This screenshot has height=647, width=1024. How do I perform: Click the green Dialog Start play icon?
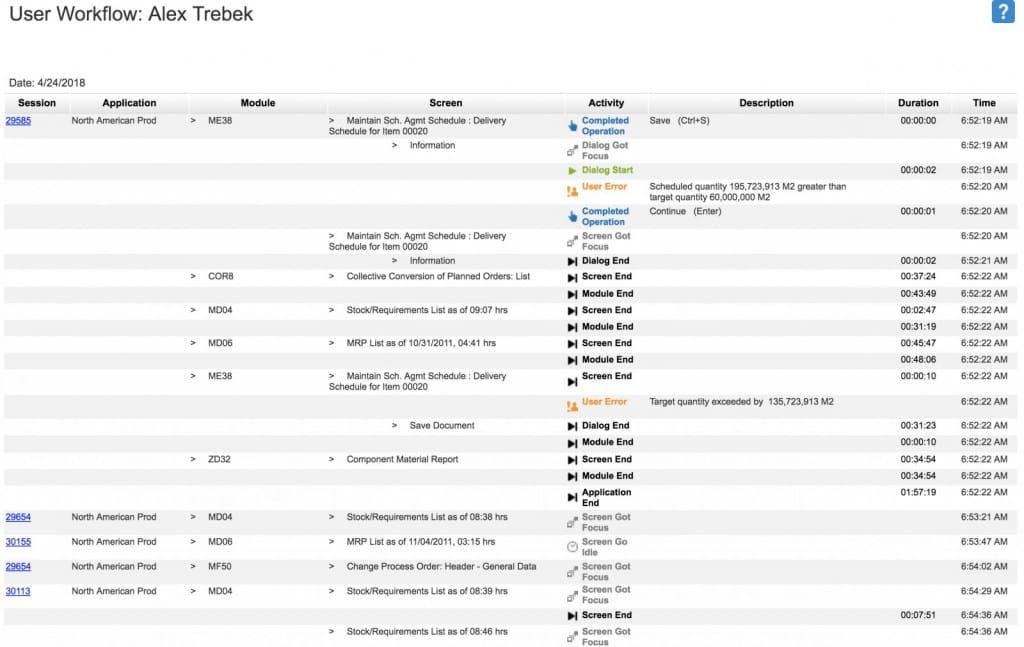(572, 171)
